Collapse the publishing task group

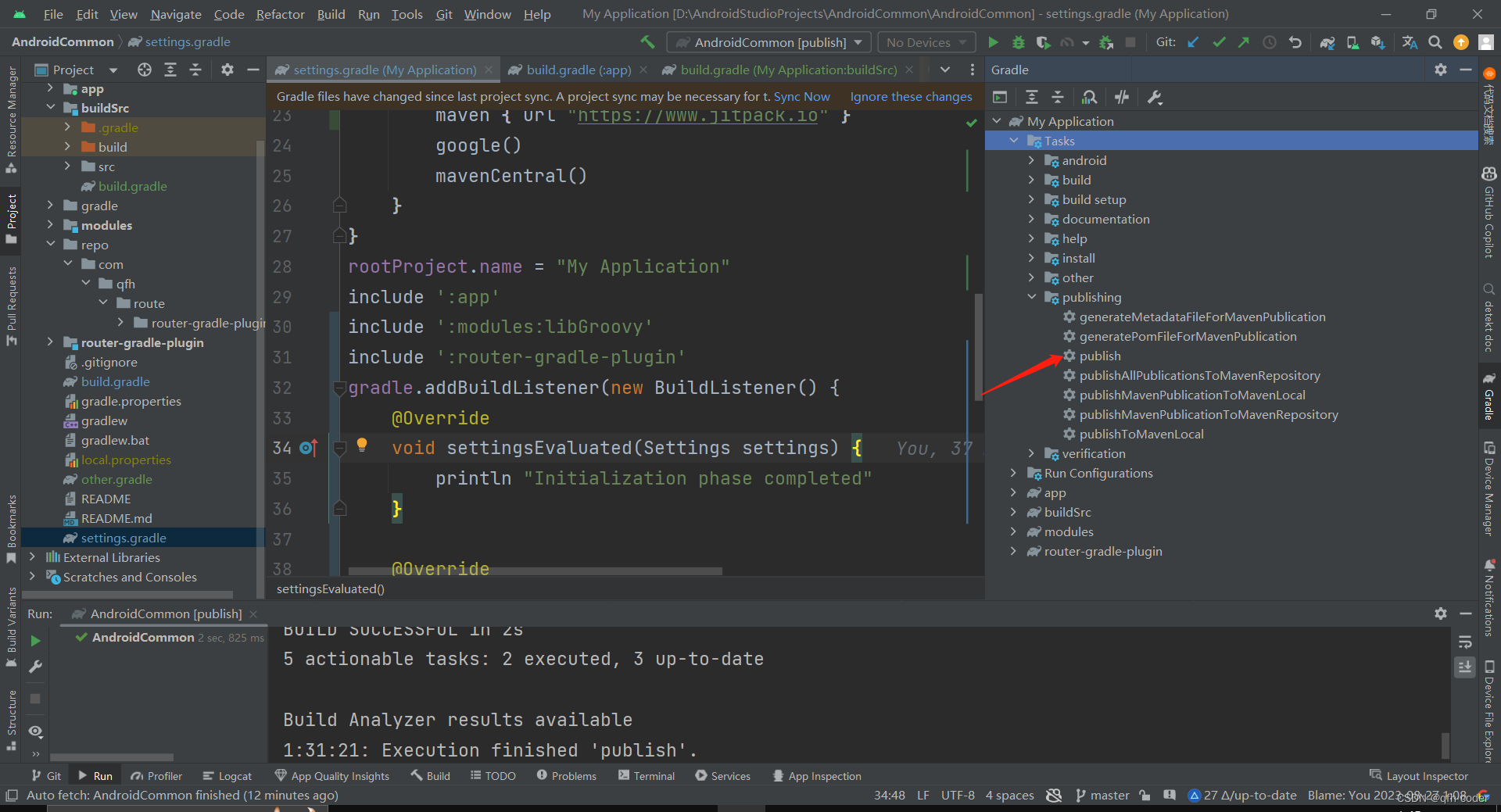pos(1031,297)
